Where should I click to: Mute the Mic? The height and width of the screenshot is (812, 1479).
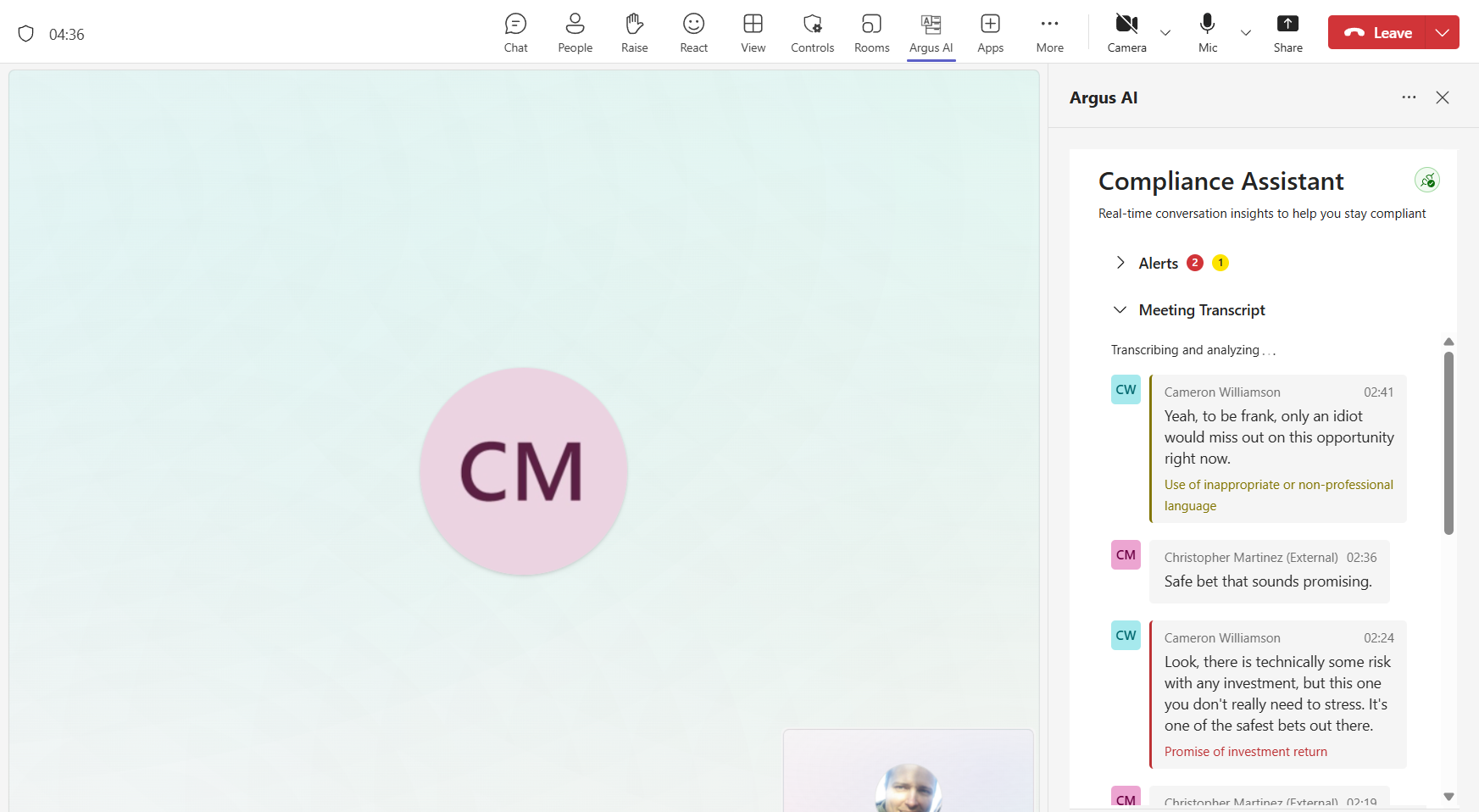coord(1208,33)
